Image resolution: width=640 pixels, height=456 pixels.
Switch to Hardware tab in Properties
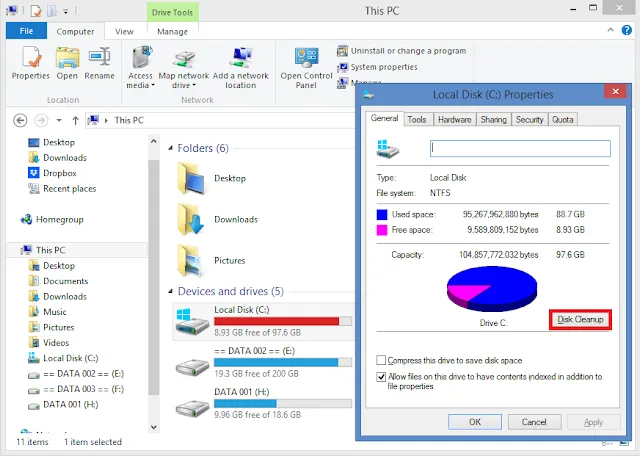pyautogui.click(x=455, y=120)
